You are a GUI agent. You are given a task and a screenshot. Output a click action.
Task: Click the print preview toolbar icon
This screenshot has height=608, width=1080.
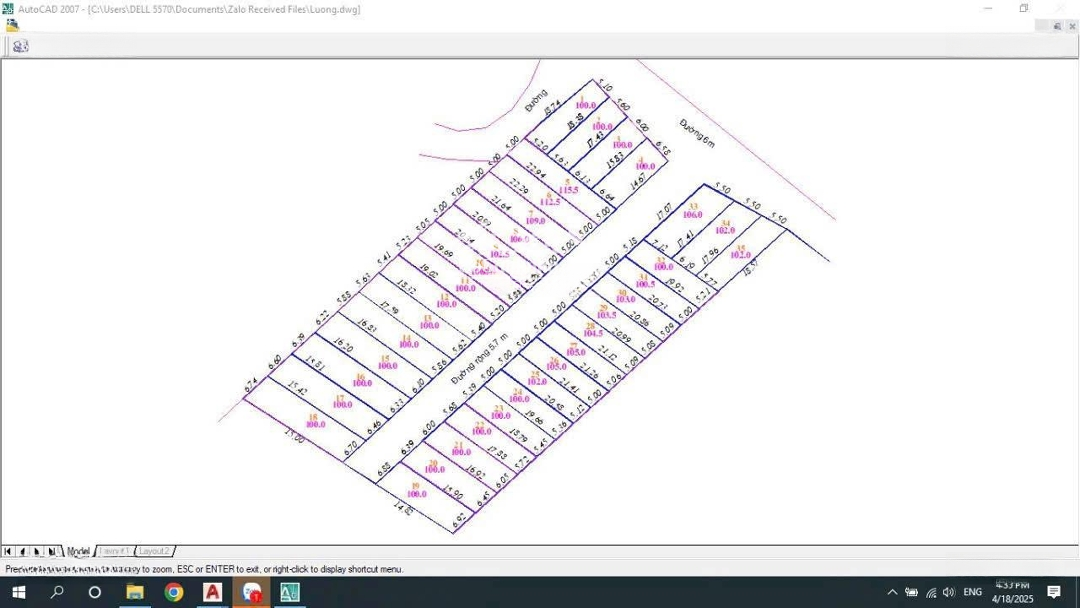(20, 46)
